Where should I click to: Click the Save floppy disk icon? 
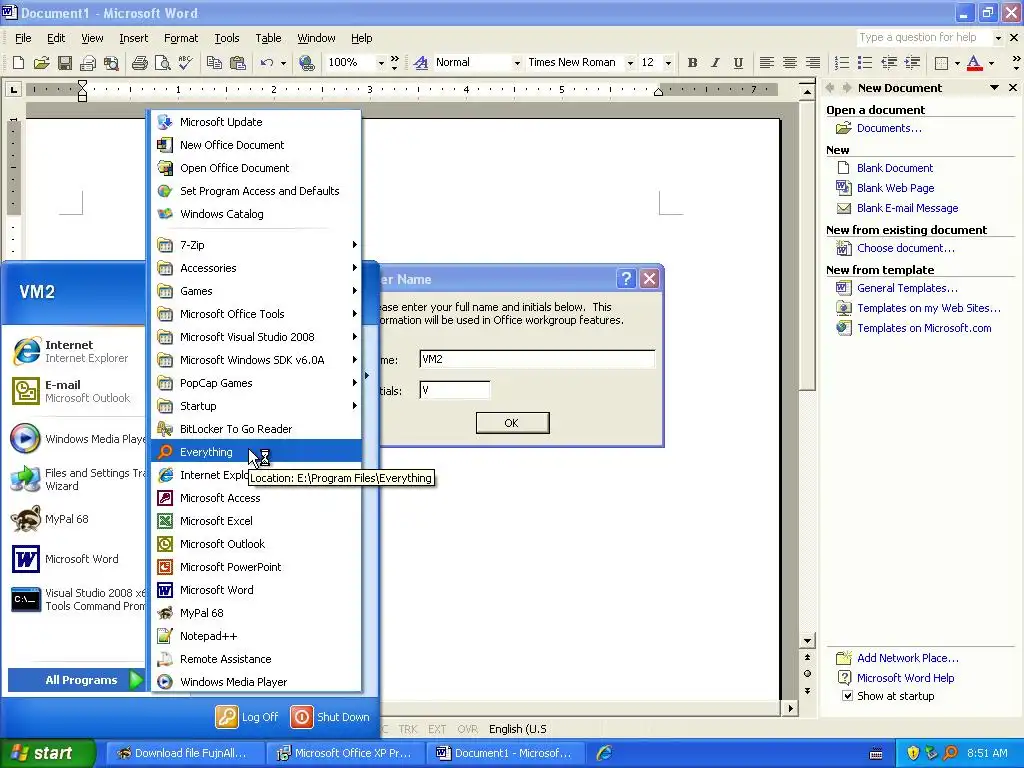coord(65,63)
